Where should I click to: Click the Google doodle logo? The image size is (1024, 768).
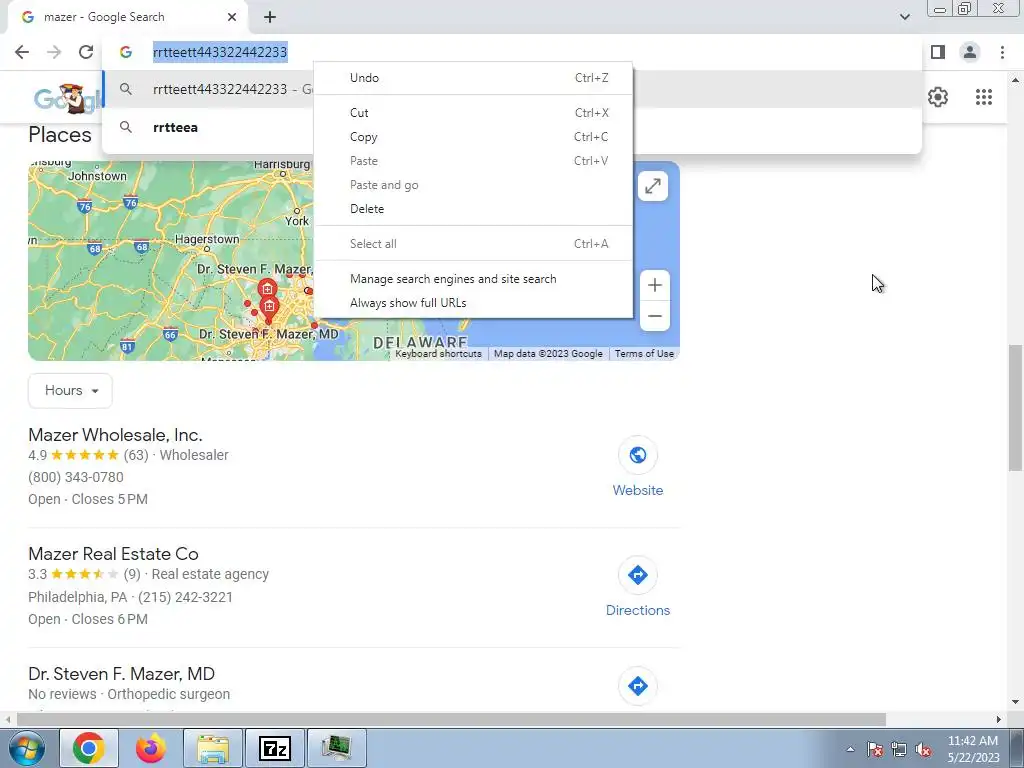point(68,99)
